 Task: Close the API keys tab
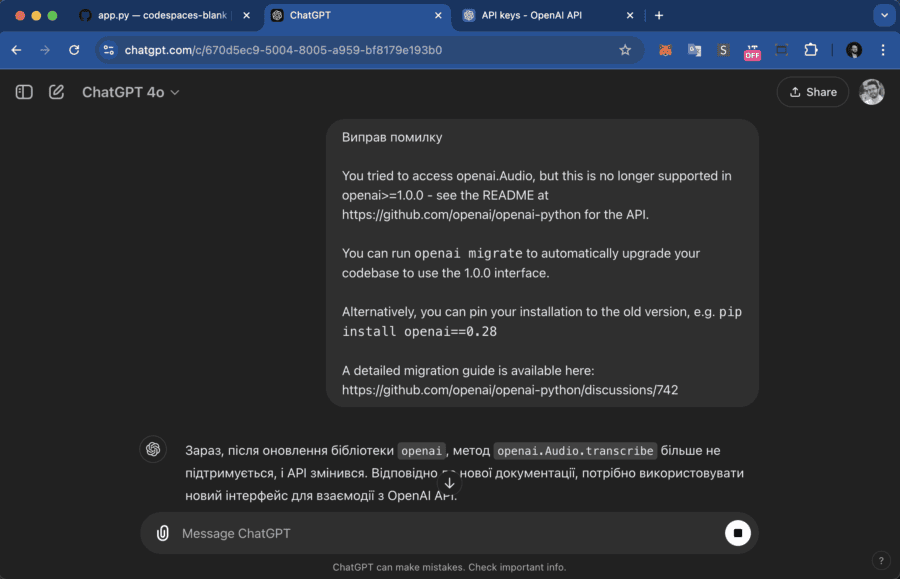click(630, 15)
